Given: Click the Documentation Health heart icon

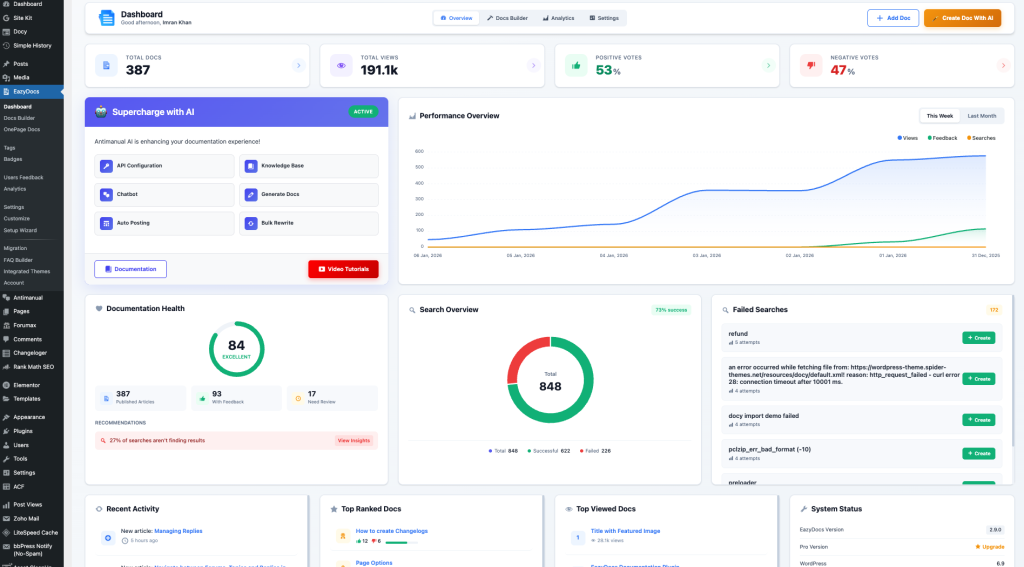Looking at the screenshot, I should [x=99, y=308].
